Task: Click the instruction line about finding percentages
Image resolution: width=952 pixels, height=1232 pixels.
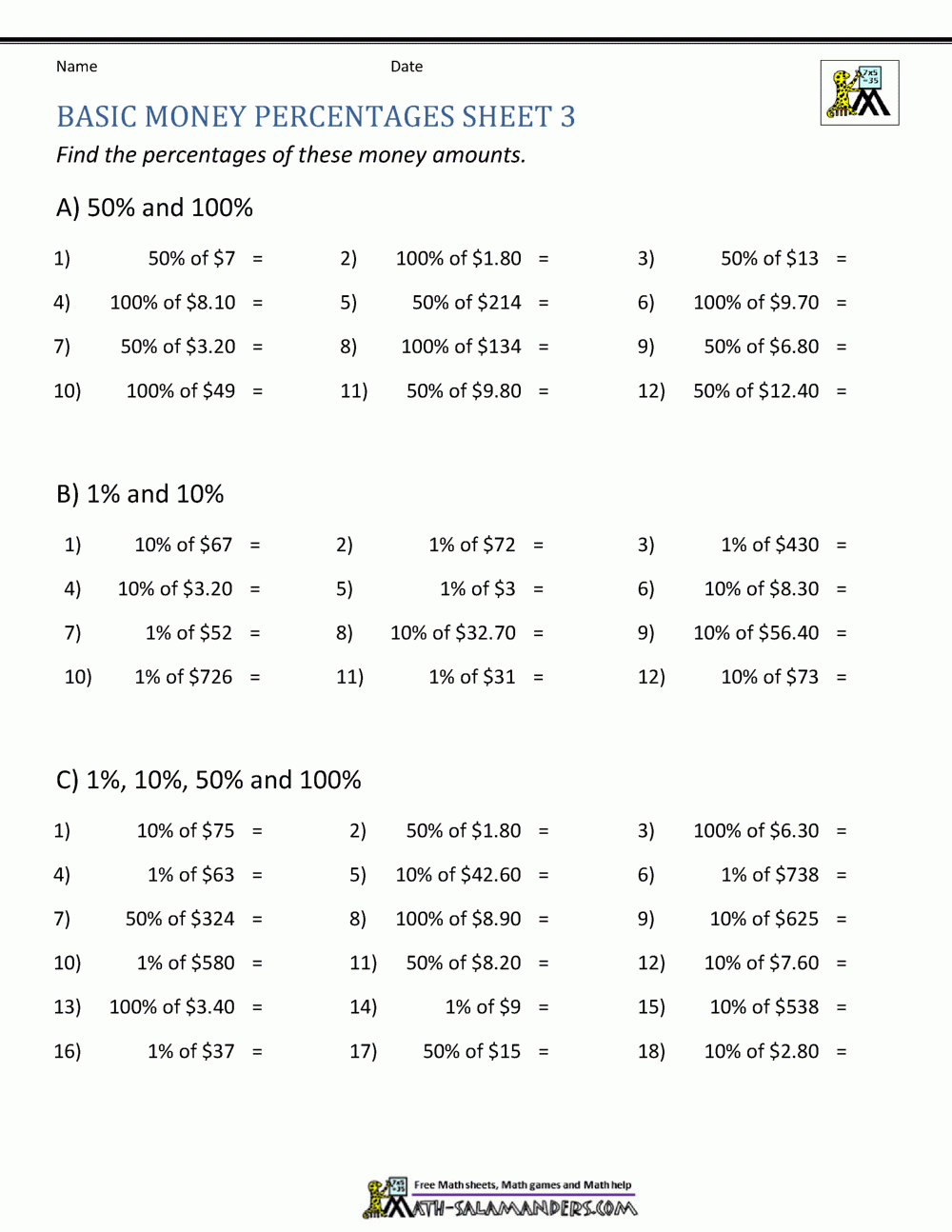Action: [290, 155]
